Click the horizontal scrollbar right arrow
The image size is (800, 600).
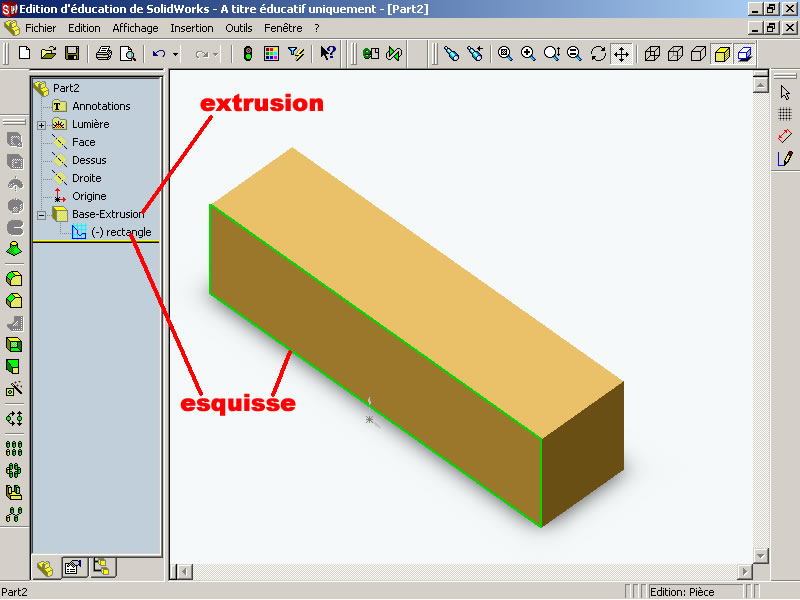tap(744, 571)
